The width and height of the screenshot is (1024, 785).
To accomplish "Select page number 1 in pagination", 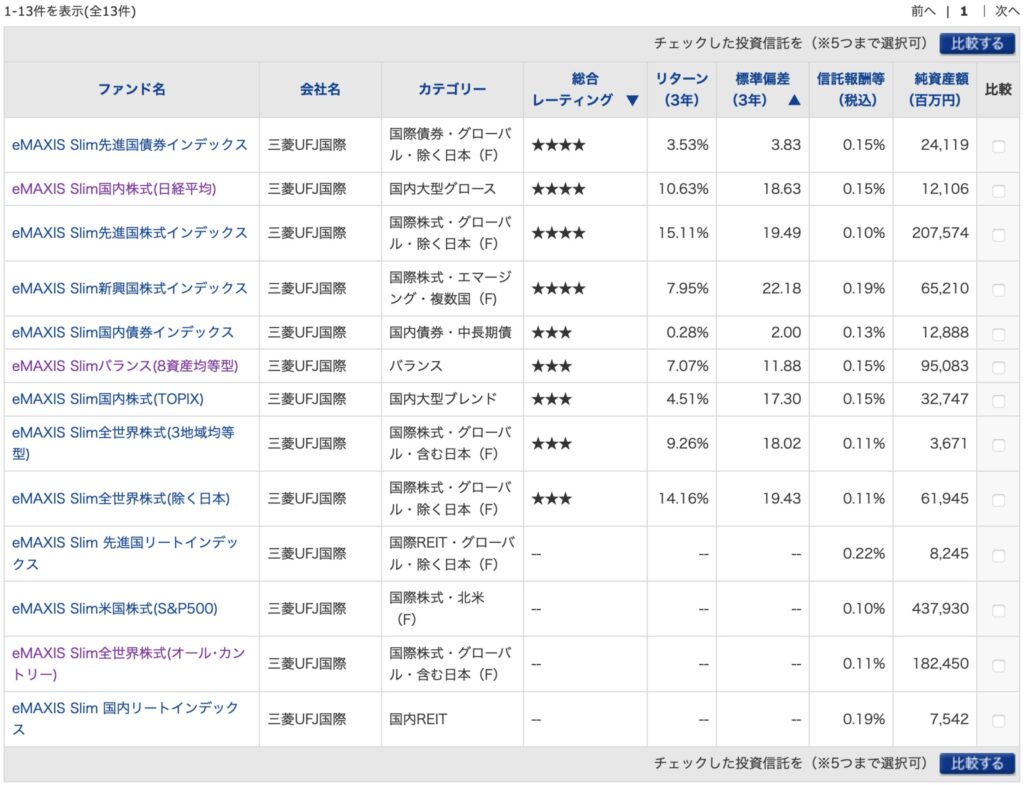I will [x=964, y=11].
